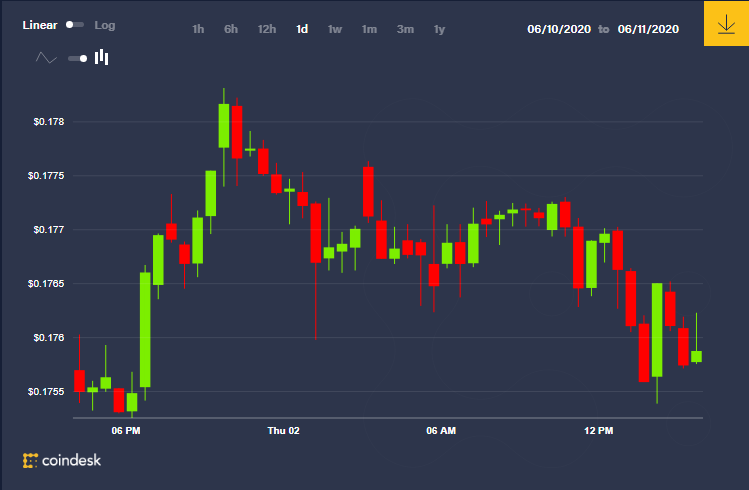Switch to the 6h time range
Viewport: 749px width, 490px height.
pos(231,29)
